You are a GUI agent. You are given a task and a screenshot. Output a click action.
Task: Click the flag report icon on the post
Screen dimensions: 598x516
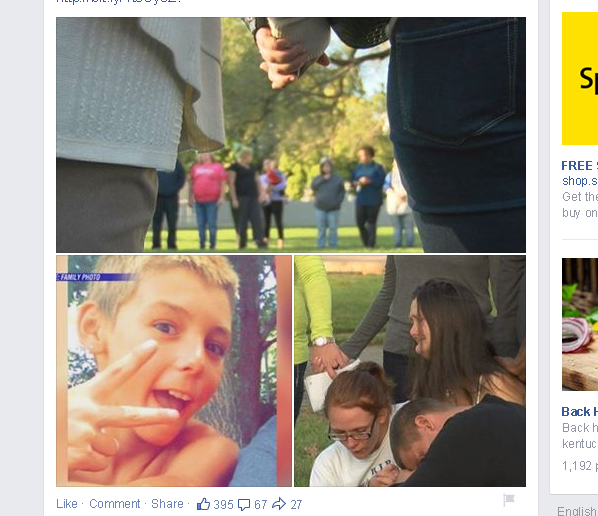click(x=509, y=500)
